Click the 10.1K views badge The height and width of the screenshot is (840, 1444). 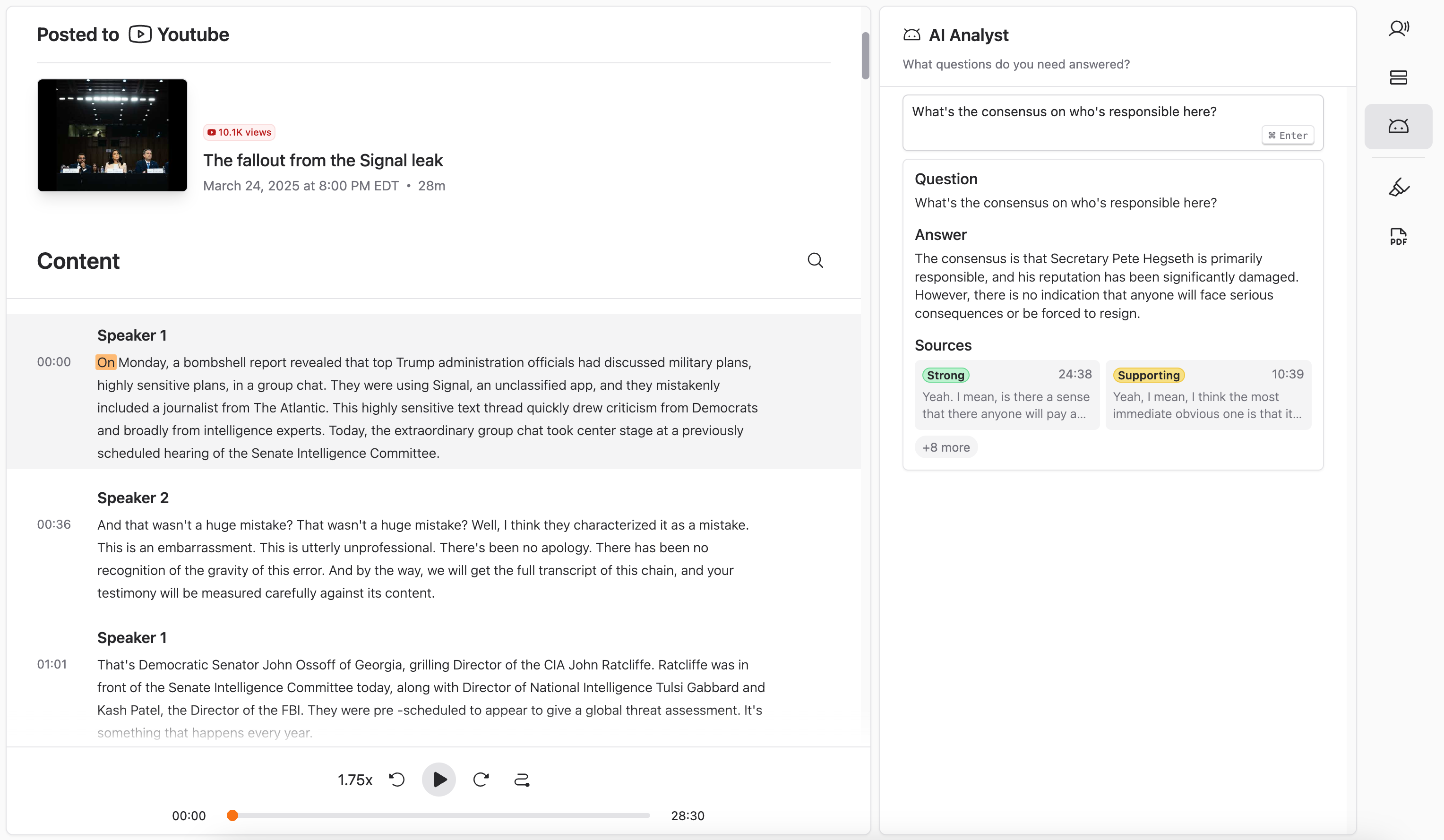pyautogui.click(x=239, y=132)
